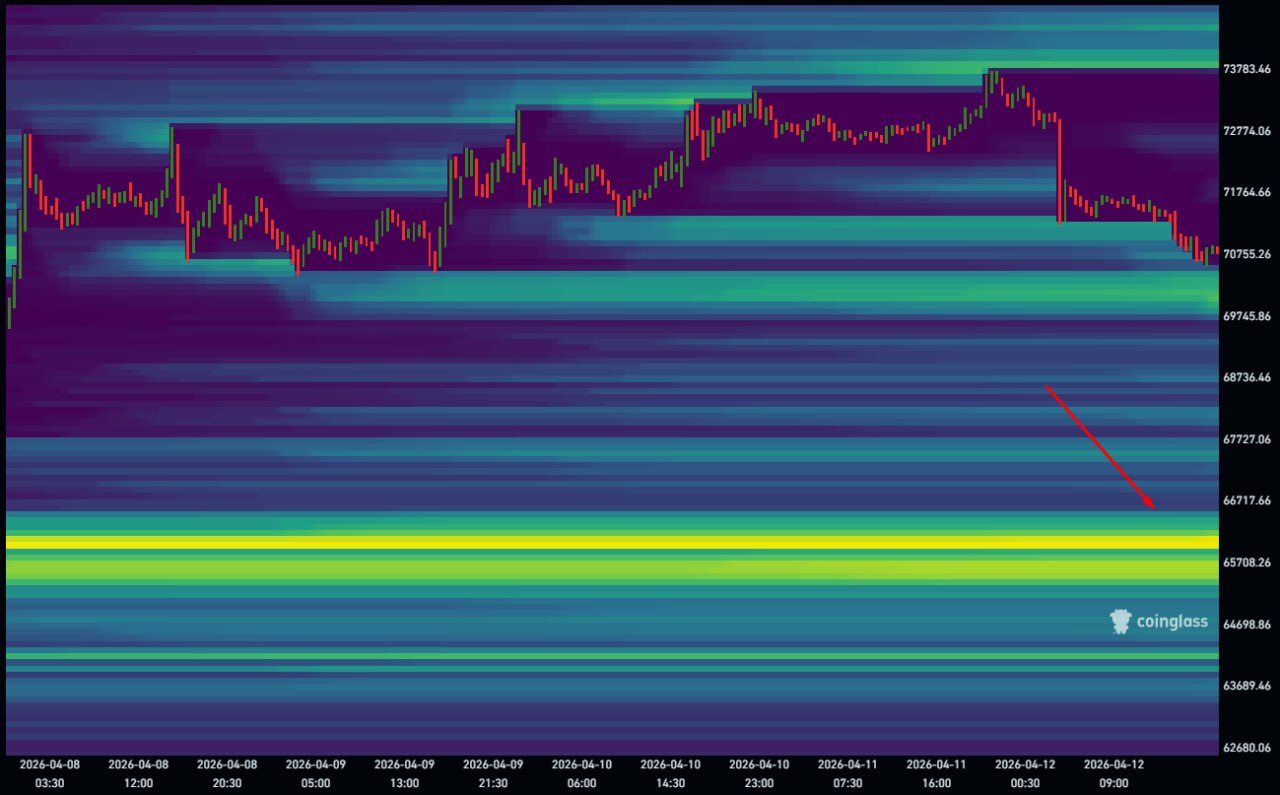Click the 2026-04-09 13:00 time label

[x=404, y=773]
